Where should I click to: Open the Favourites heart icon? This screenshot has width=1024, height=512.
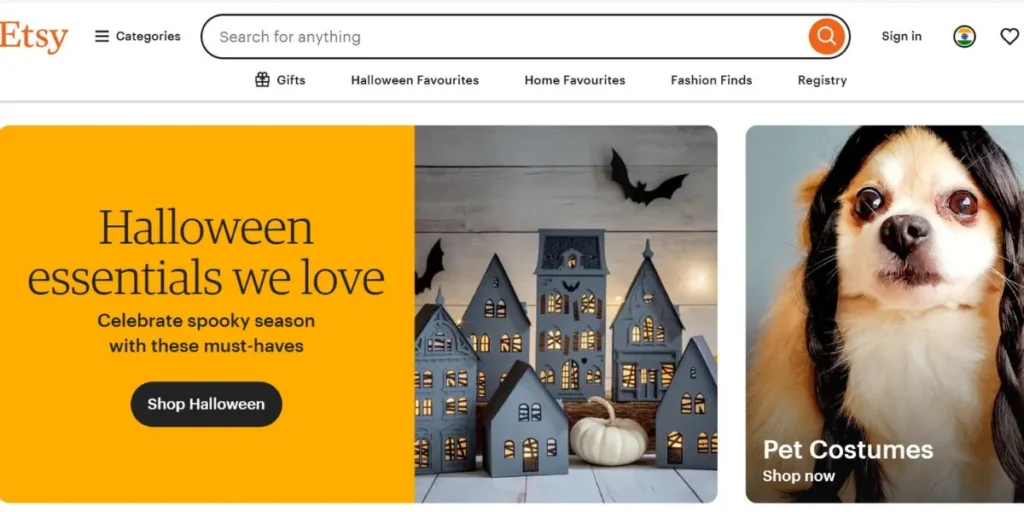1010,37
